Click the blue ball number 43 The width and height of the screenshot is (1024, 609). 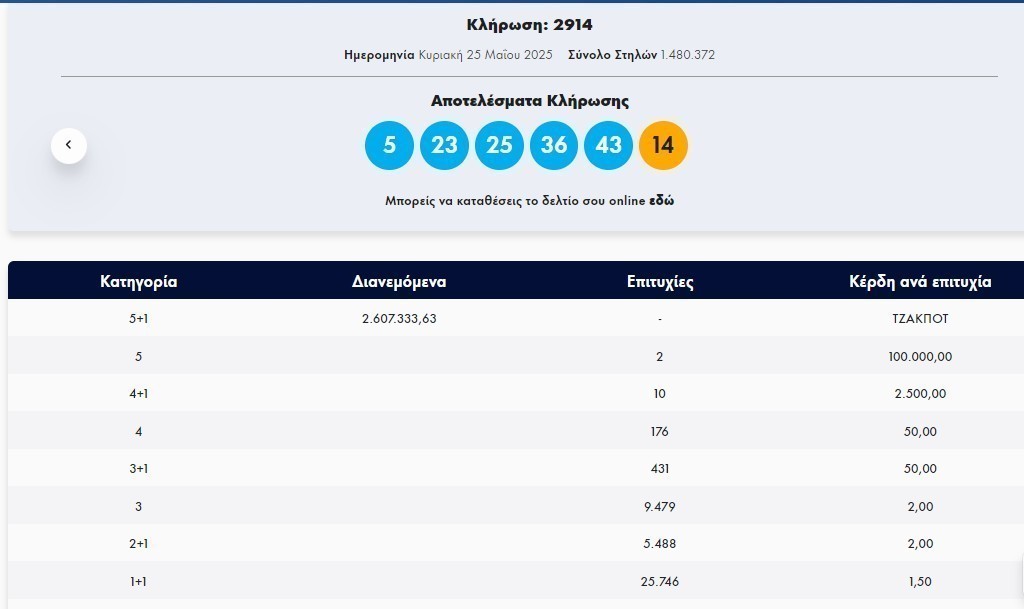coord(608,145)
